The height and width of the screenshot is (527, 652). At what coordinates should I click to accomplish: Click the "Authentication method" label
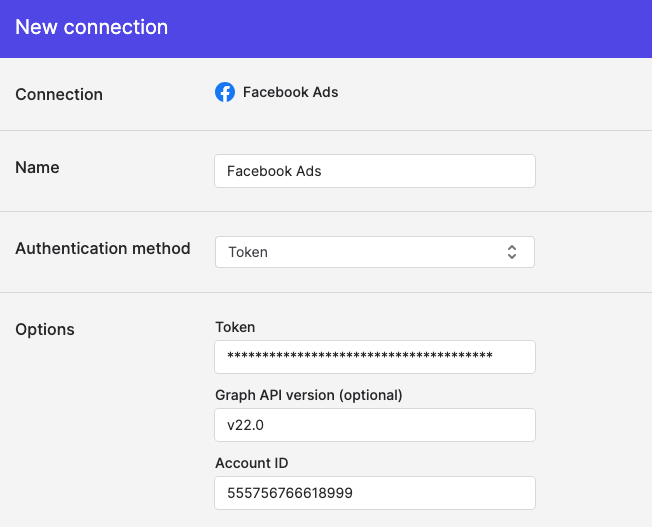(103, 248)
